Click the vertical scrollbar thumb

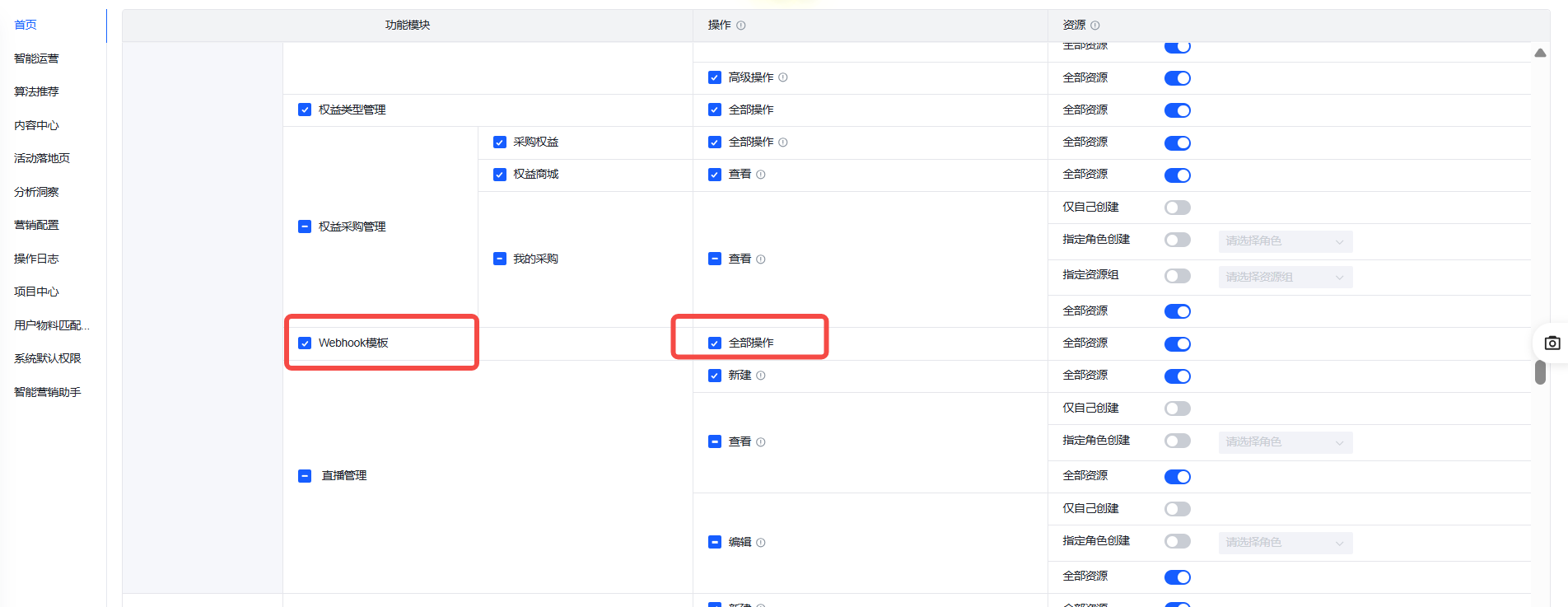[1540, 372]
